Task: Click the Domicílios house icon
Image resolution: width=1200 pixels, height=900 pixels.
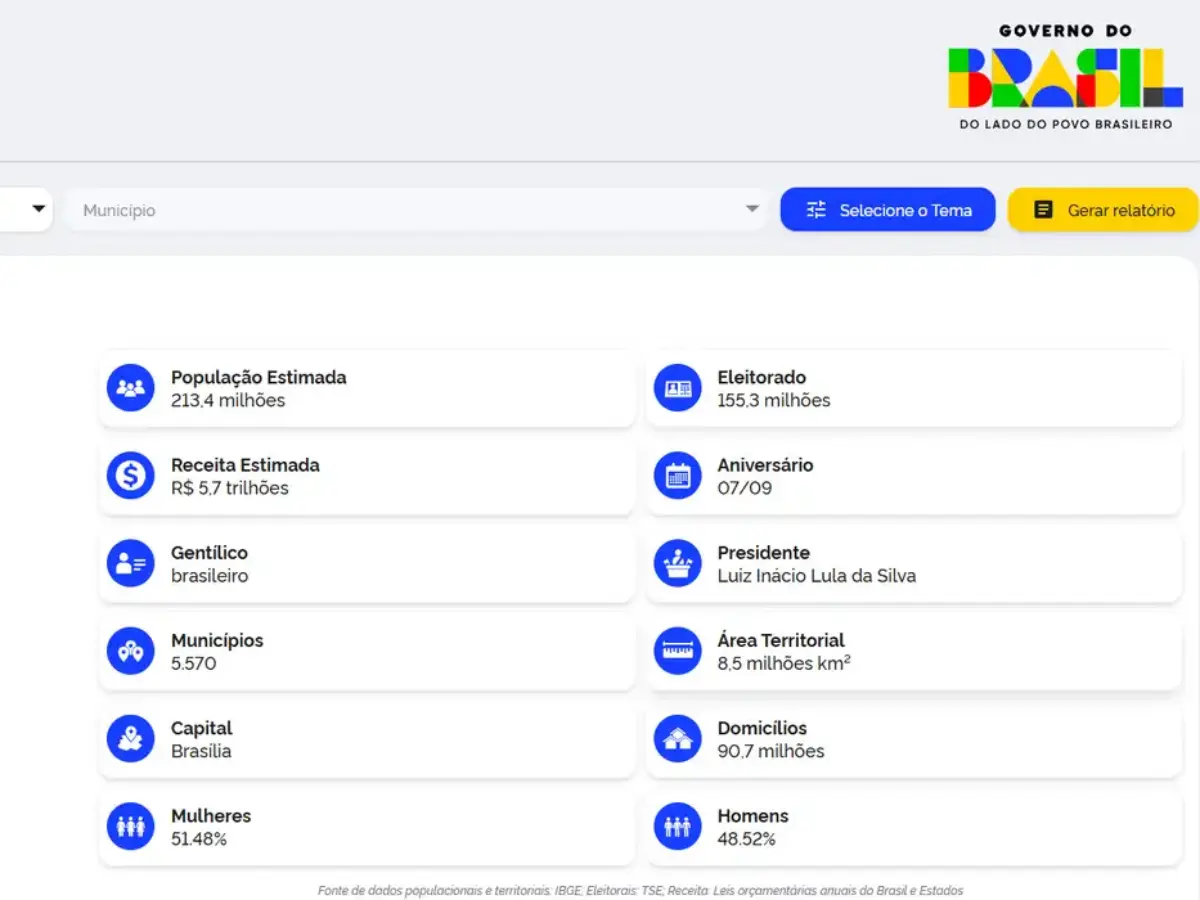Action: 678,739
